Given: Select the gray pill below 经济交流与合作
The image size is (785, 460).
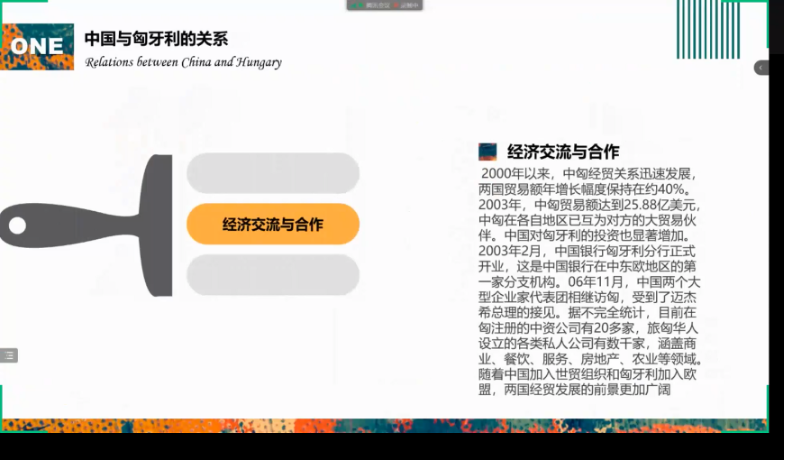Looking at the screenshot, I should [x=272, y=274].
